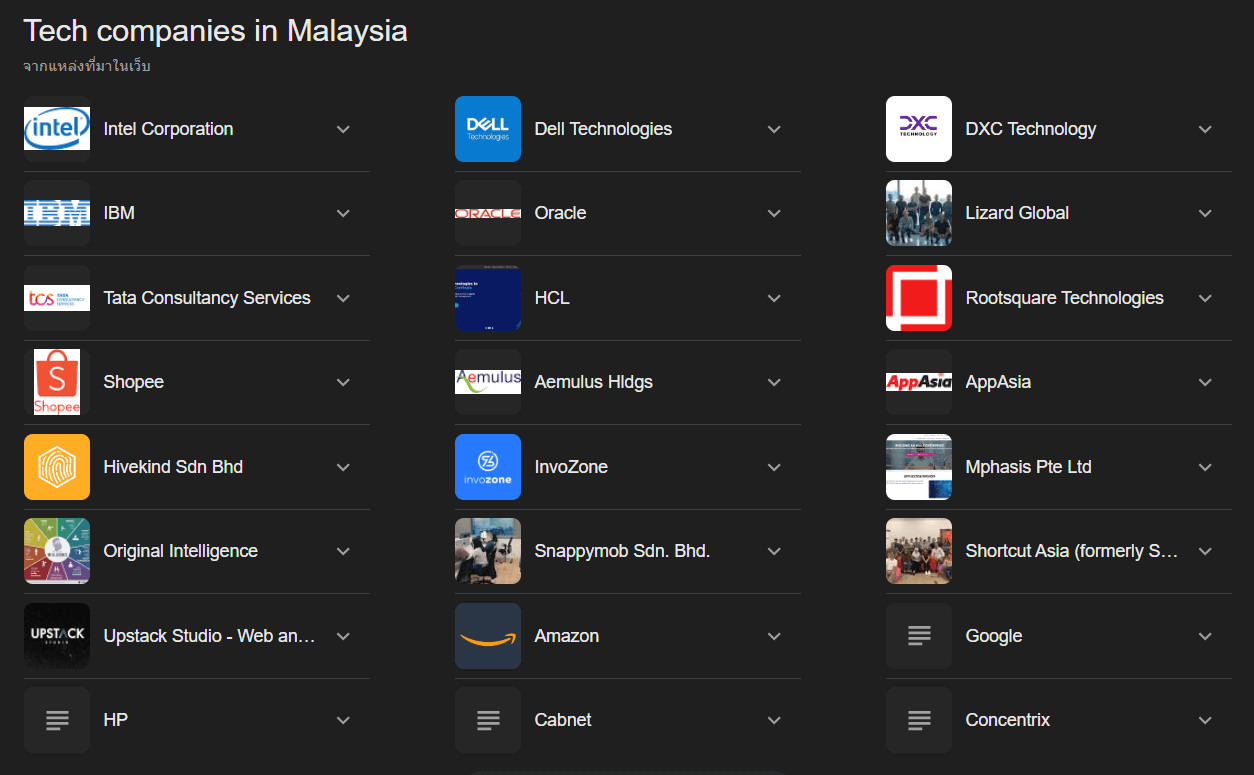Expand the Original Intelligence chevron
Viewport: 1254px width, 775px height.
click(x=343, y=551)
